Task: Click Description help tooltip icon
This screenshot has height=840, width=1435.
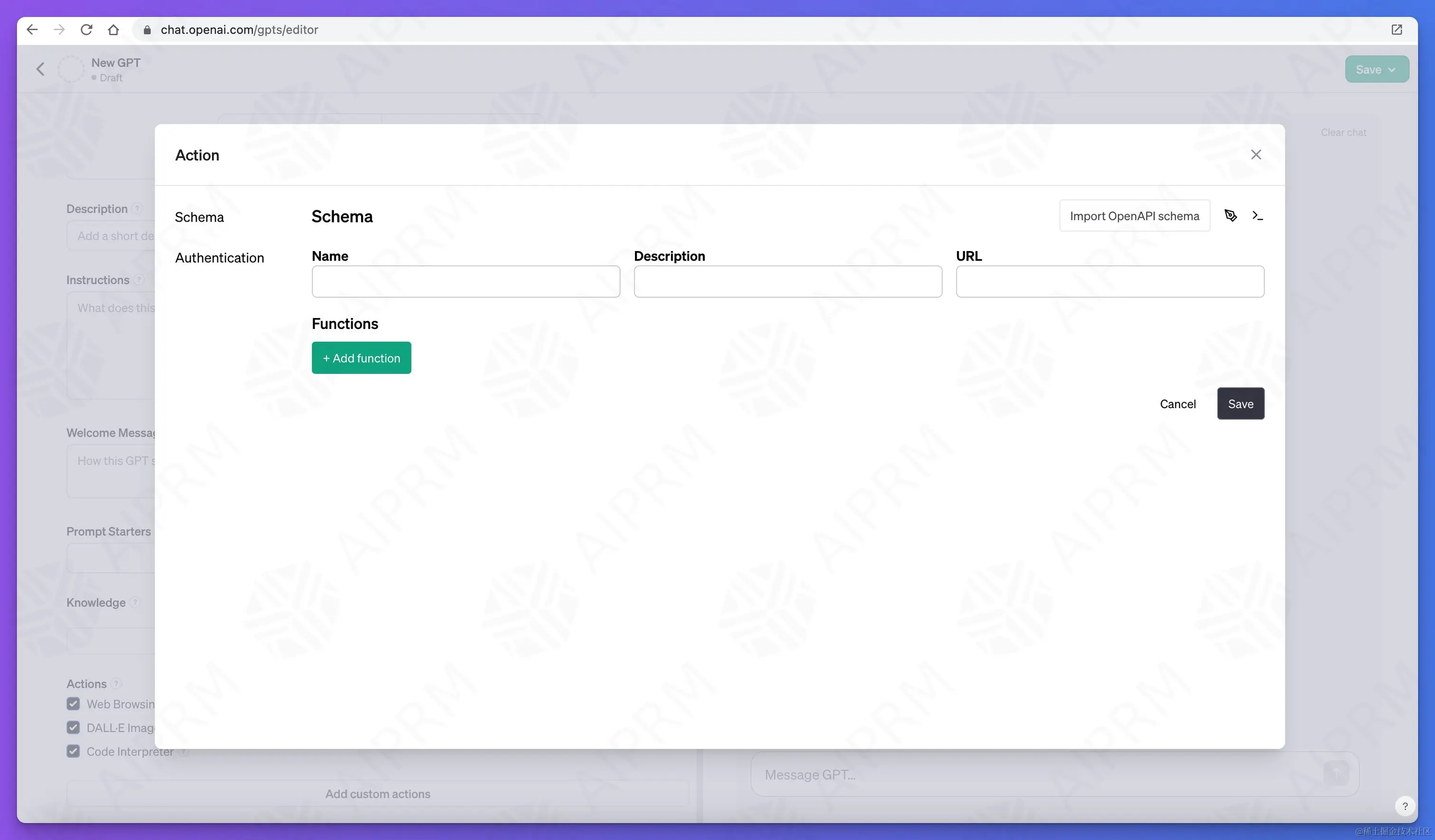Action: pyautogui.click(x=137, y=208)
